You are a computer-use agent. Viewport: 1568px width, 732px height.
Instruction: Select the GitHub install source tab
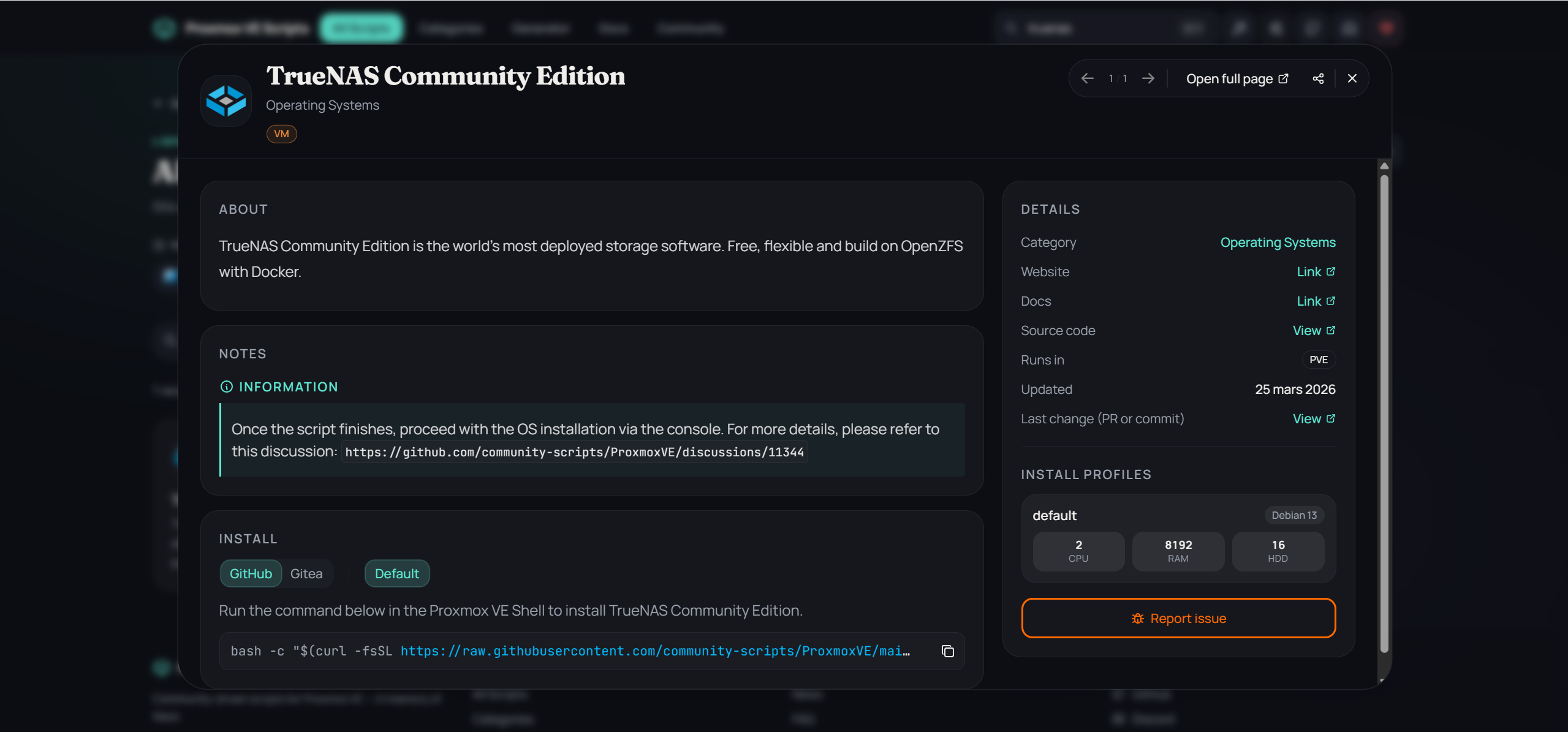(x=251, y=573)
